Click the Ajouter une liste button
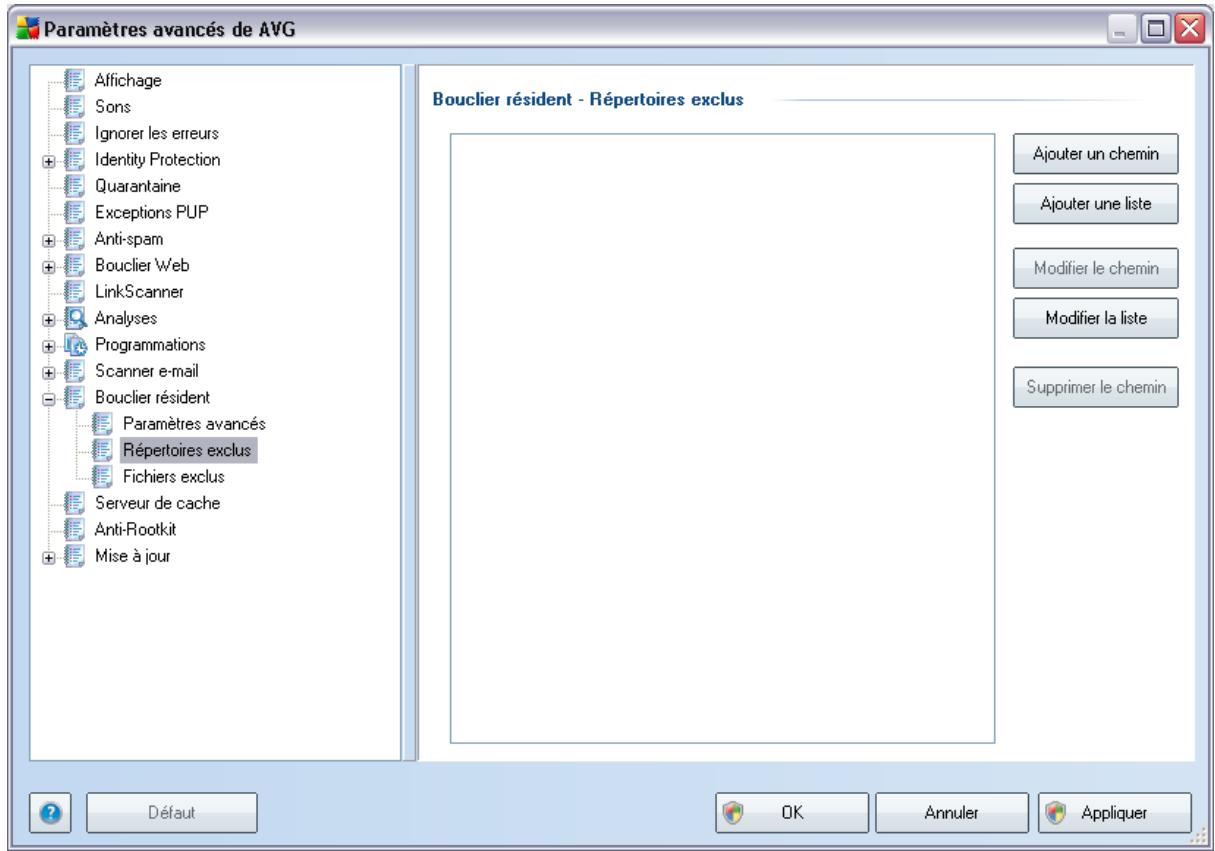Viewport: 1215px width, 851px height. tap(1097, 203)
